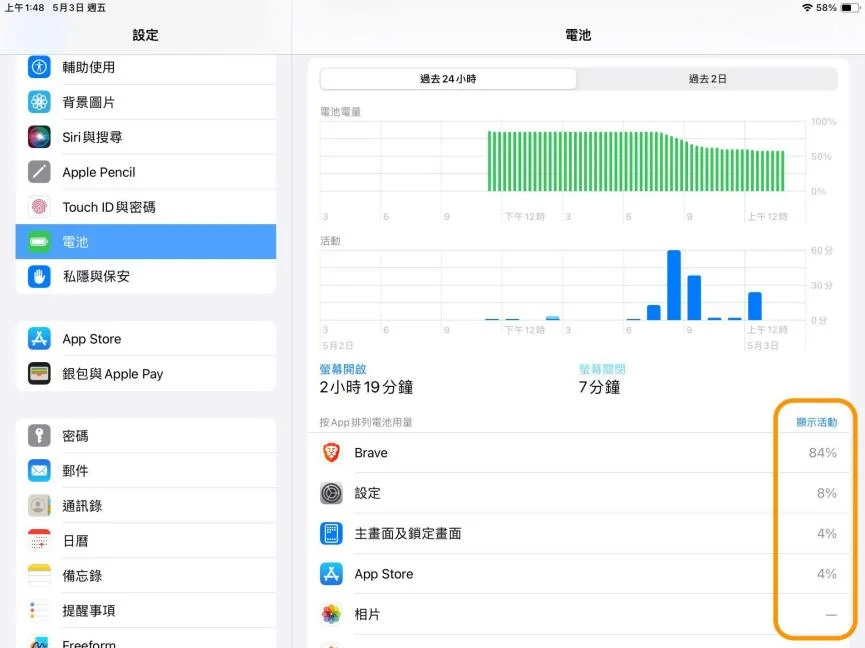Tap the 58% battery percentage
This screenshot has width=865, height=648.
tap(826, 8)
